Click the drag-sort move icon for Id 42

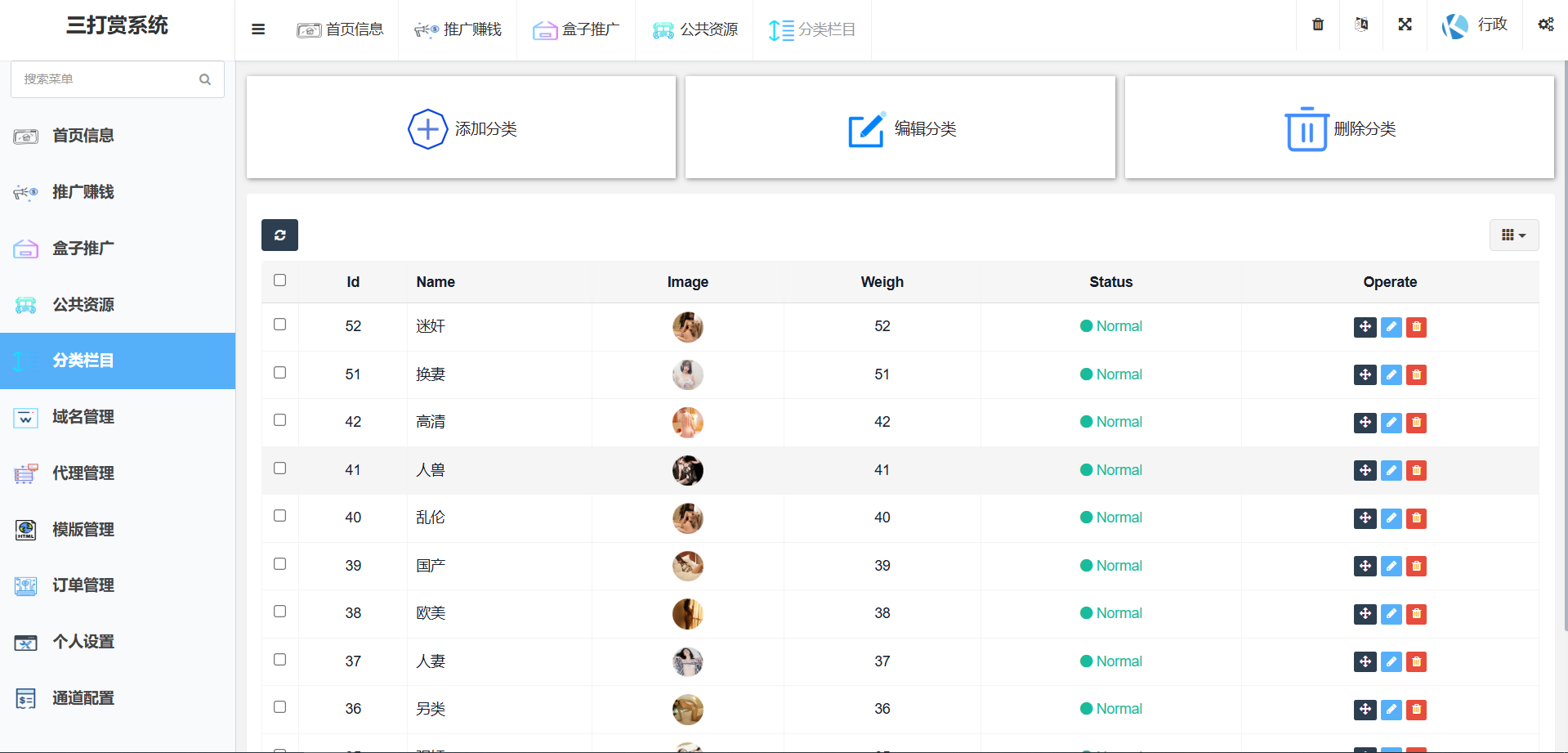click(x=1365, y=423)
